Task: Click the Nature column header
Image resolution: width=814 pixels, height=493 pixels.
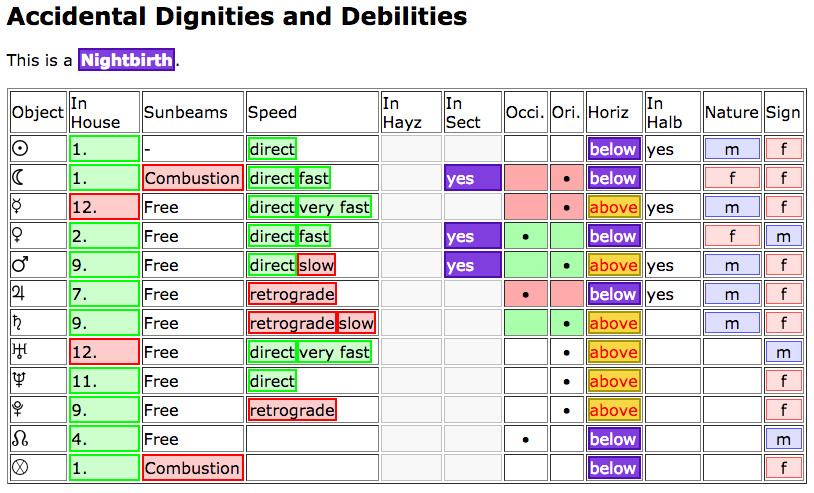Action: [x=731, y=112]
